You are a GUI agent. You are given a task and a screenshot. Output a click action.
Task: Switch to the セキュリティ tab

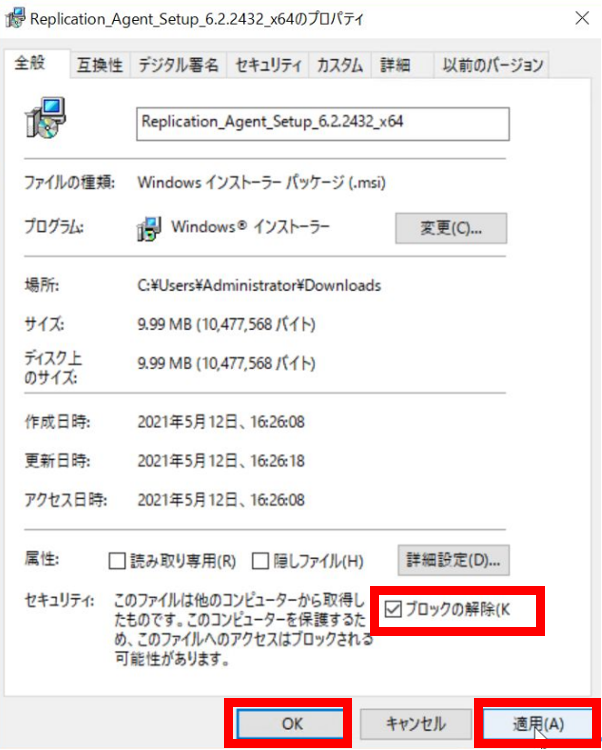click(268, 65)
